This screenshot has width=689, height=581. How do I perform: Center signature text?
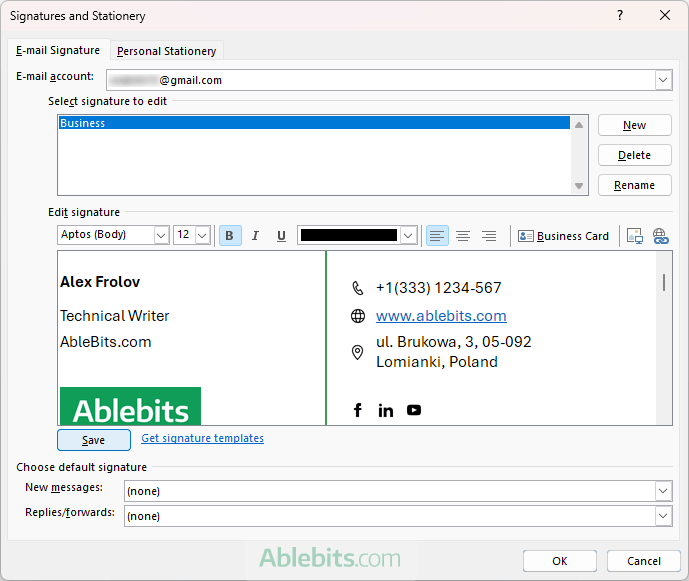(x=463, y=236)
